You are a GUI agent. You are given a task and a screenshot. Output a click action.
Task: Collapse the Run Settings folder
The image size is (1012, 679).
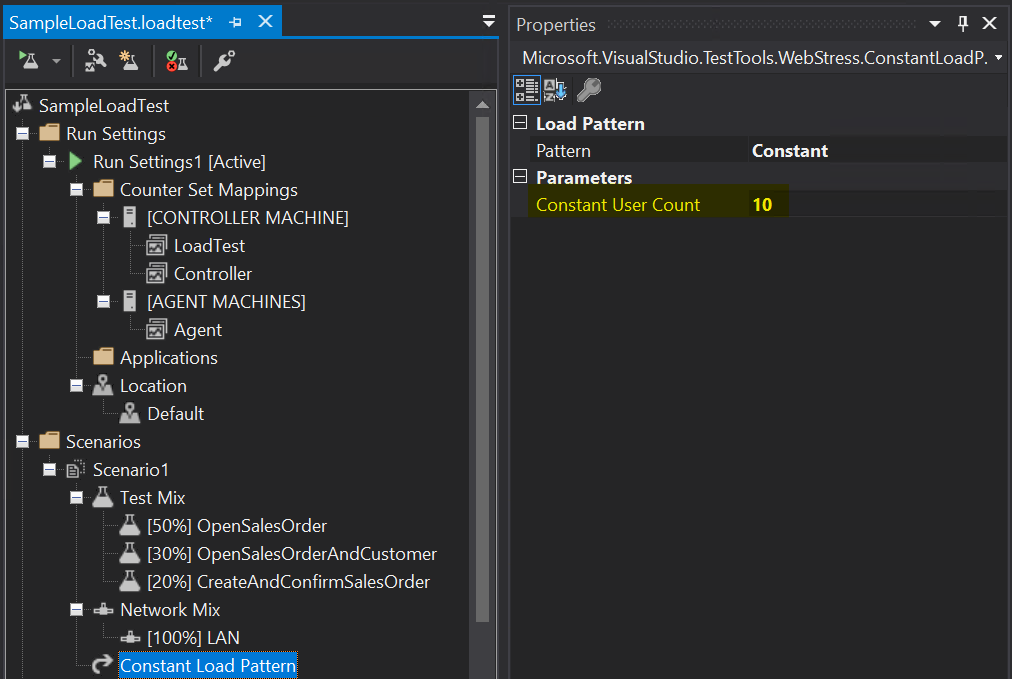[x=23, y=134]
